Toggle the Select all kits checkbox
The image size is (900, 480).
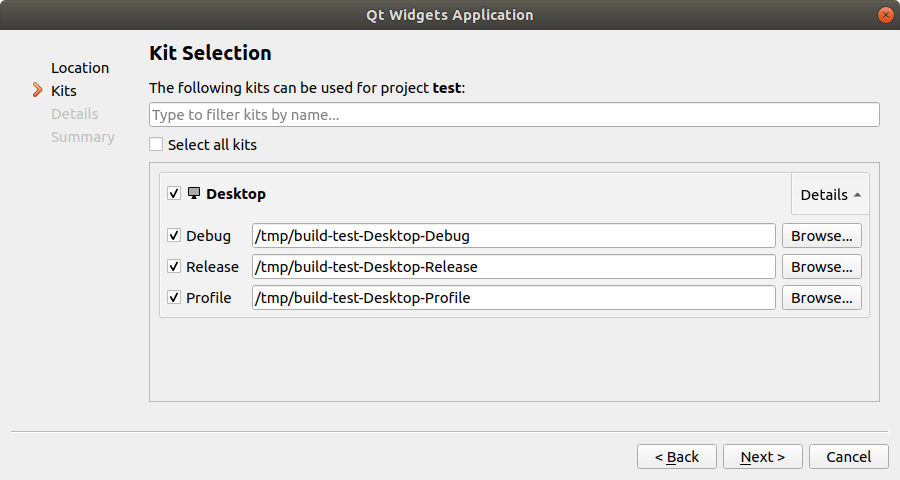coord(156,144)
